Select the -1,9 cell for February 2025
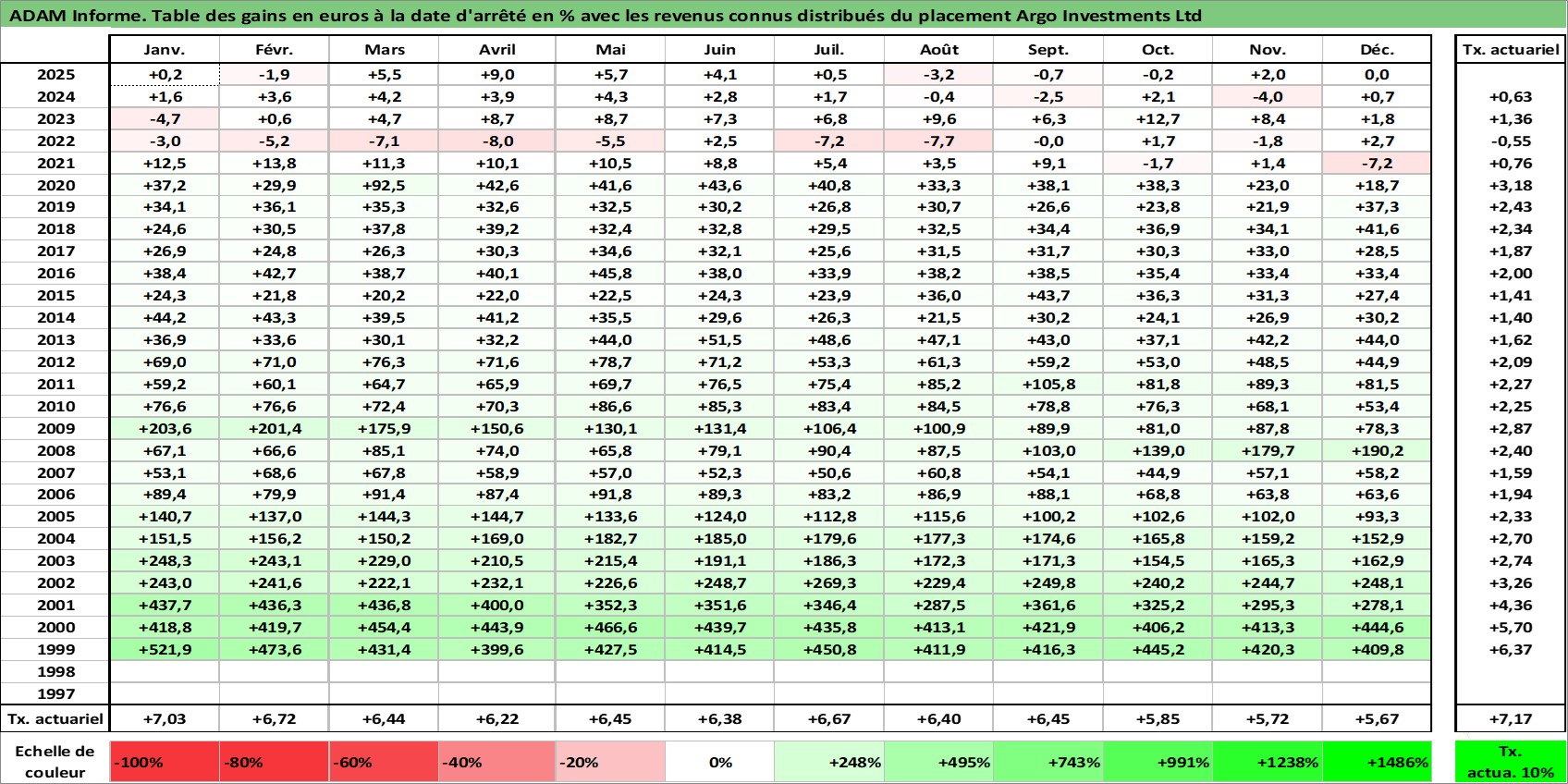 tap(275, 75)
